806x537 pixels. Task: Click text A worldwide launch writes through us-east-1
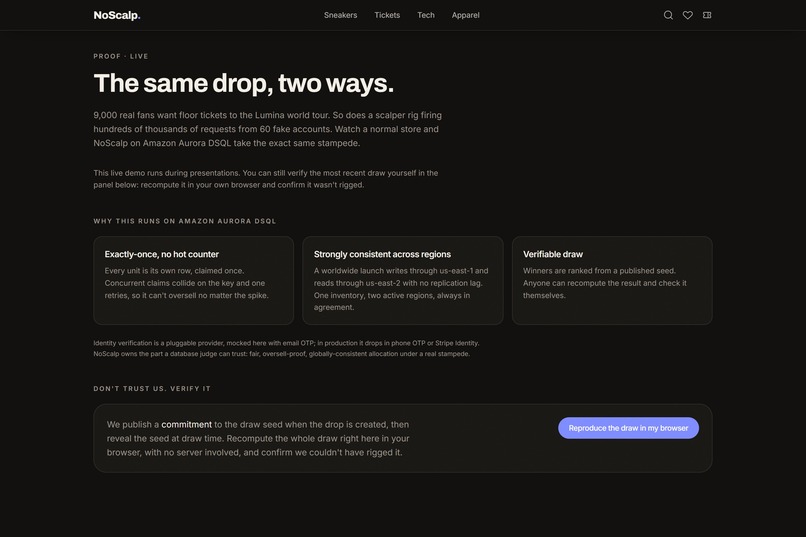coord(401,289)
